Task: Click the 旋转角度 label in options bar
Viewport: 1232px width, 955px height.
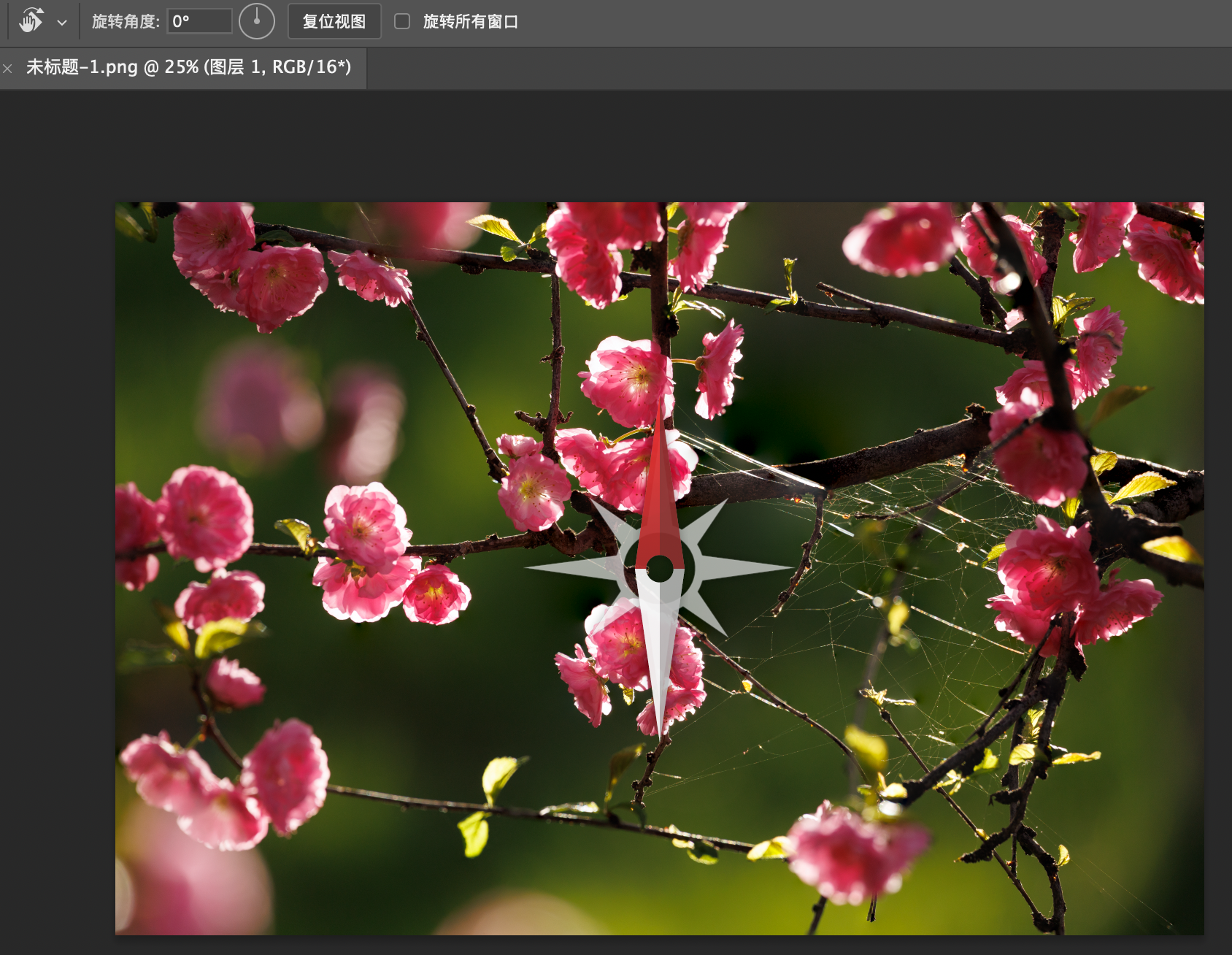Action: [x=125, y=21]
